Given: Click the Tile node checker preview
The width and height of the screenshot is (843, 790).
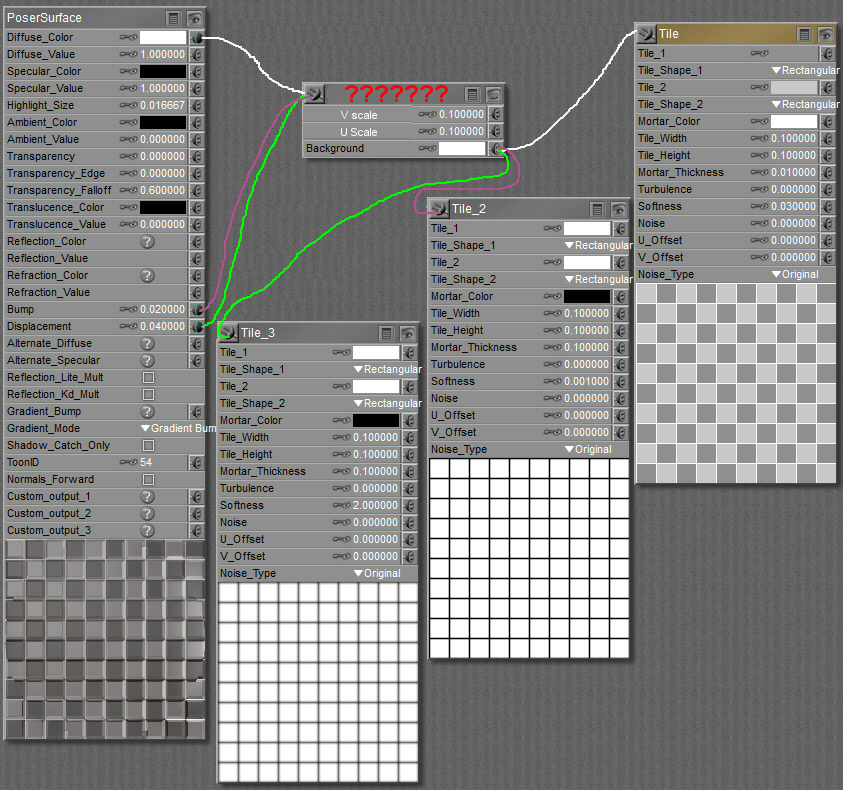Looking at the screenshot, I should coord(736,383).
